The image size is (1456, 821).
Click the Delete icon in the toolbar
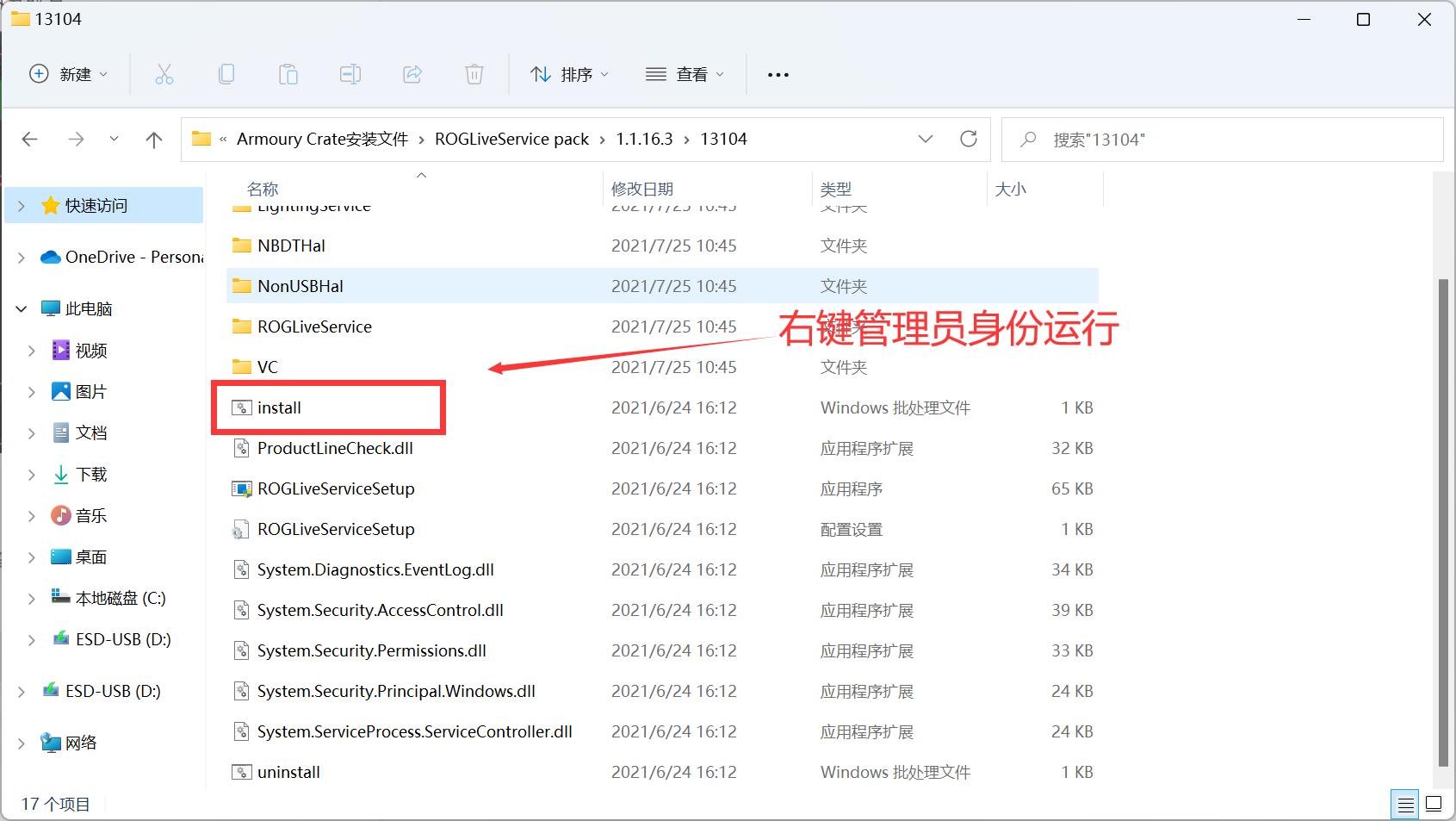474,74
